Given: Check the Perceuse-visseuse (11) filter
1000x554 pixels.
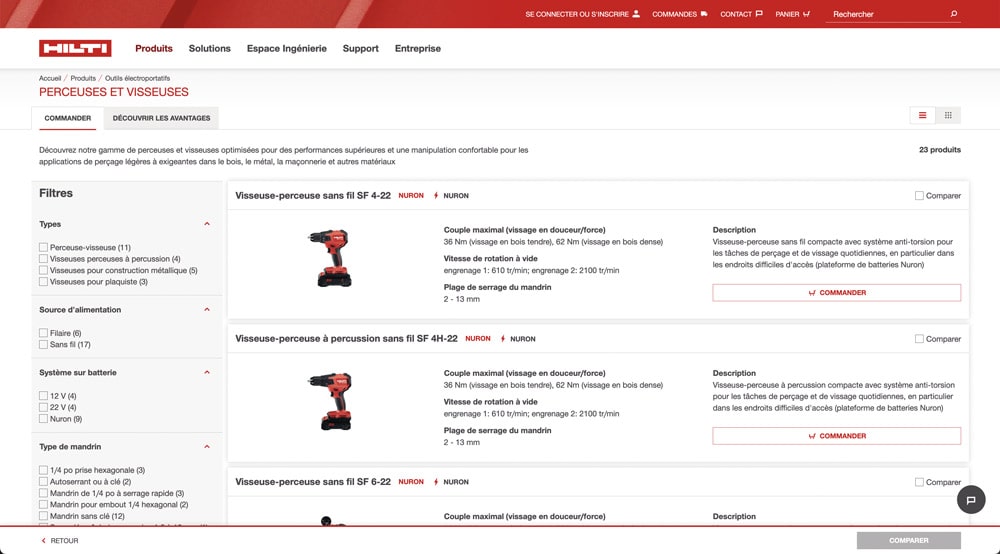Looking at the screenshot, I should (x=43, y=247).
